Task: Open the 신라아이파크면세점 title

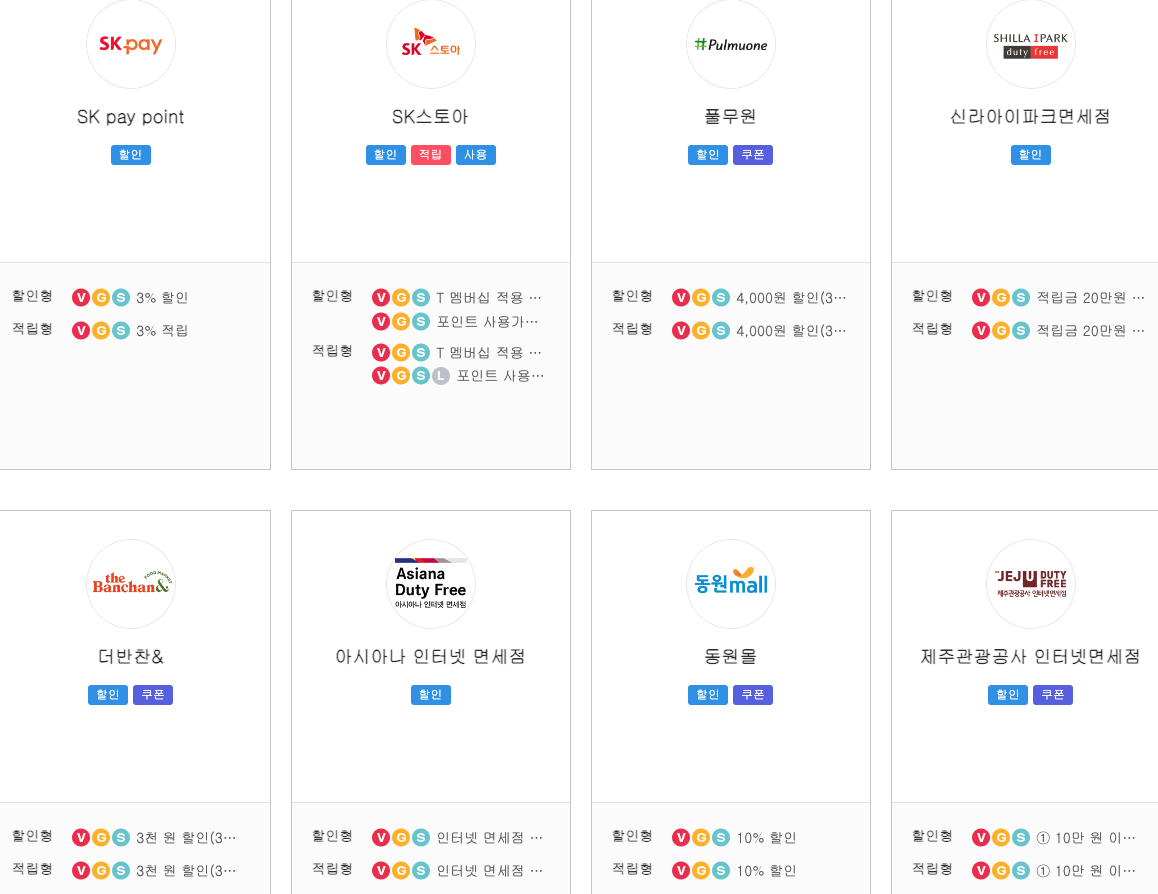Action: tap(1030, 117)
